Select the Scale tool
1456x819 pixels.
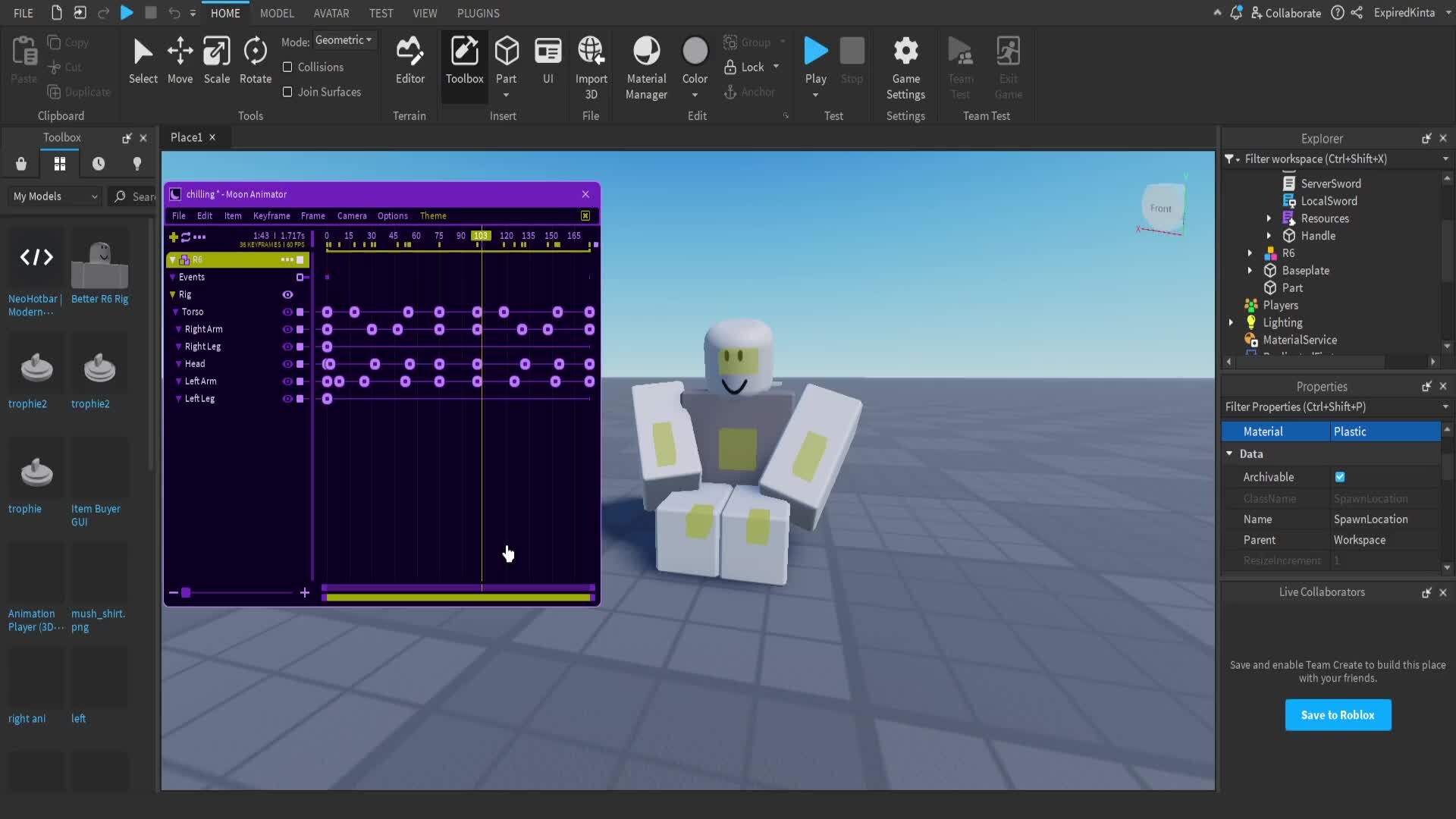217,59
